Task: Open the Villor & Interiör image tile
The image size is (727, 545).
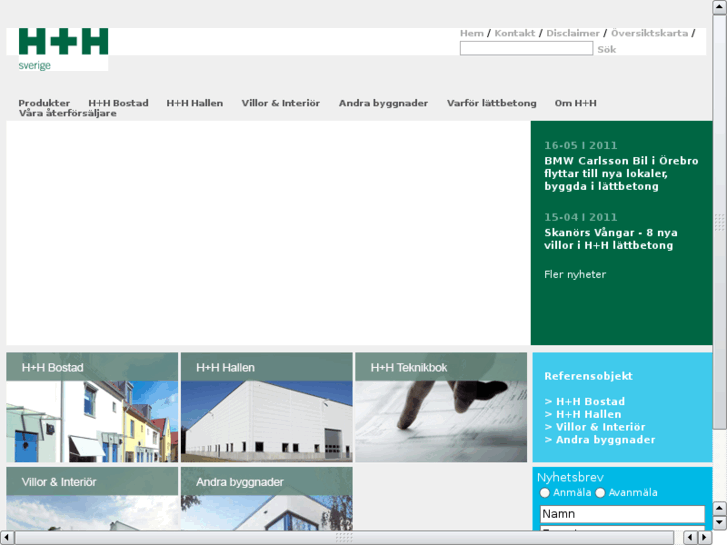Action: [x=92, y=499]
